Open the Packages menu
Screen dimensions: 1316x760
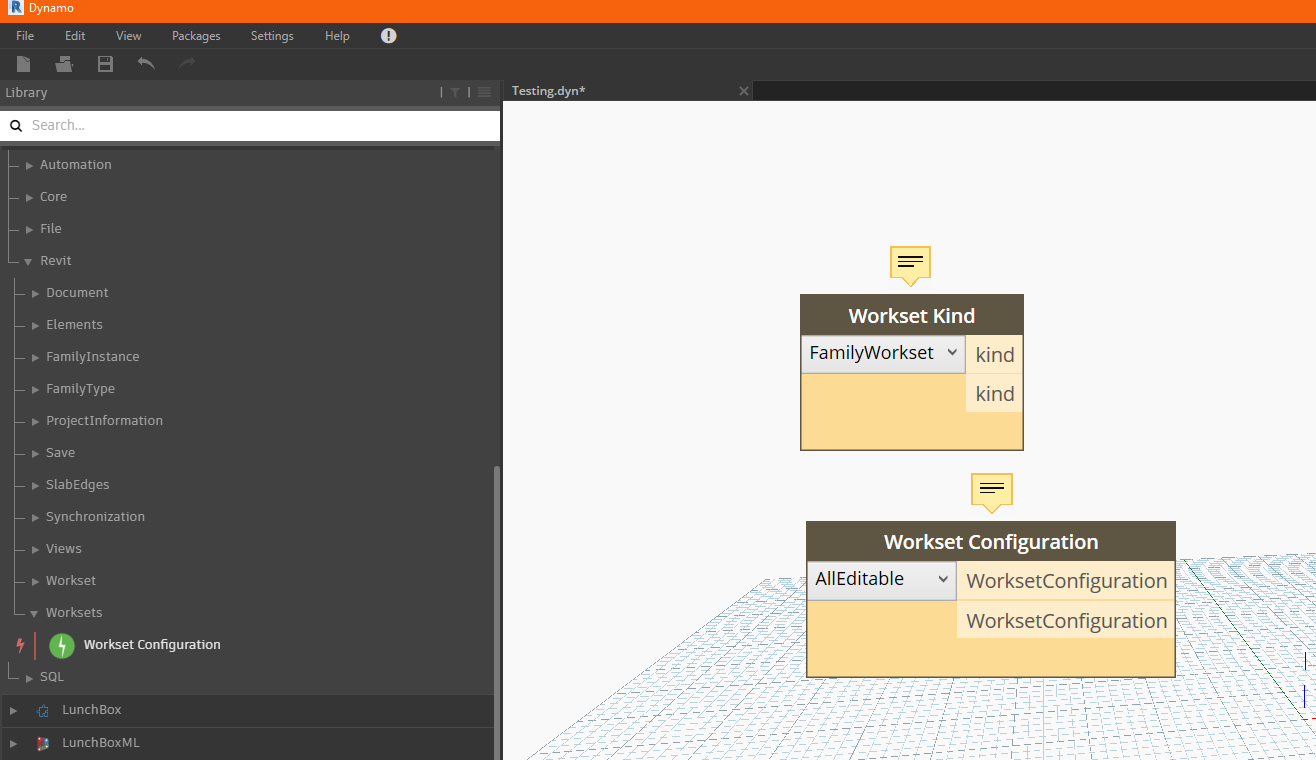195,35
